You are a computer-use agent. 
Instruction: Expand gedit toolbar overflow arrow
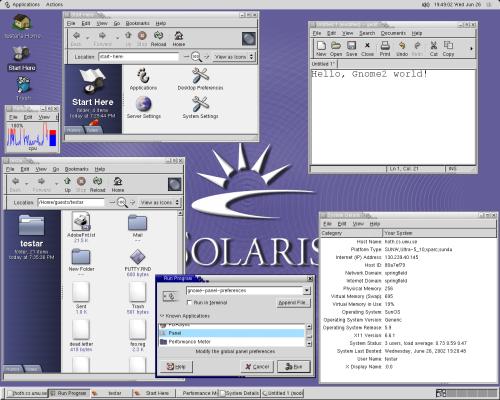471,49
